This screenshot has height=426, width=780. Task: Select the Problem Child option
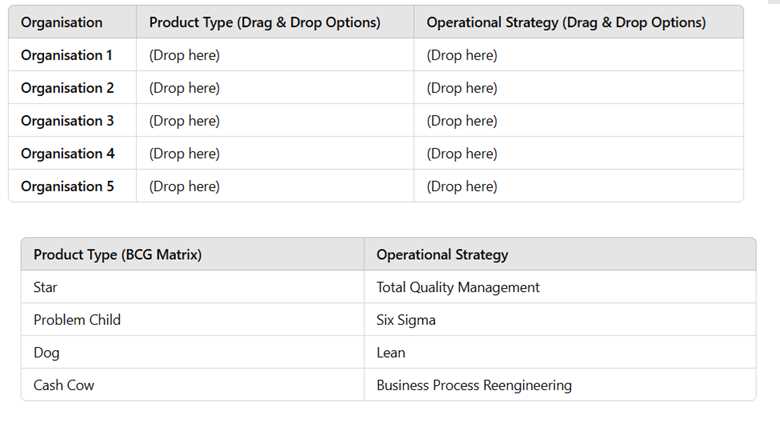point(77,320)
